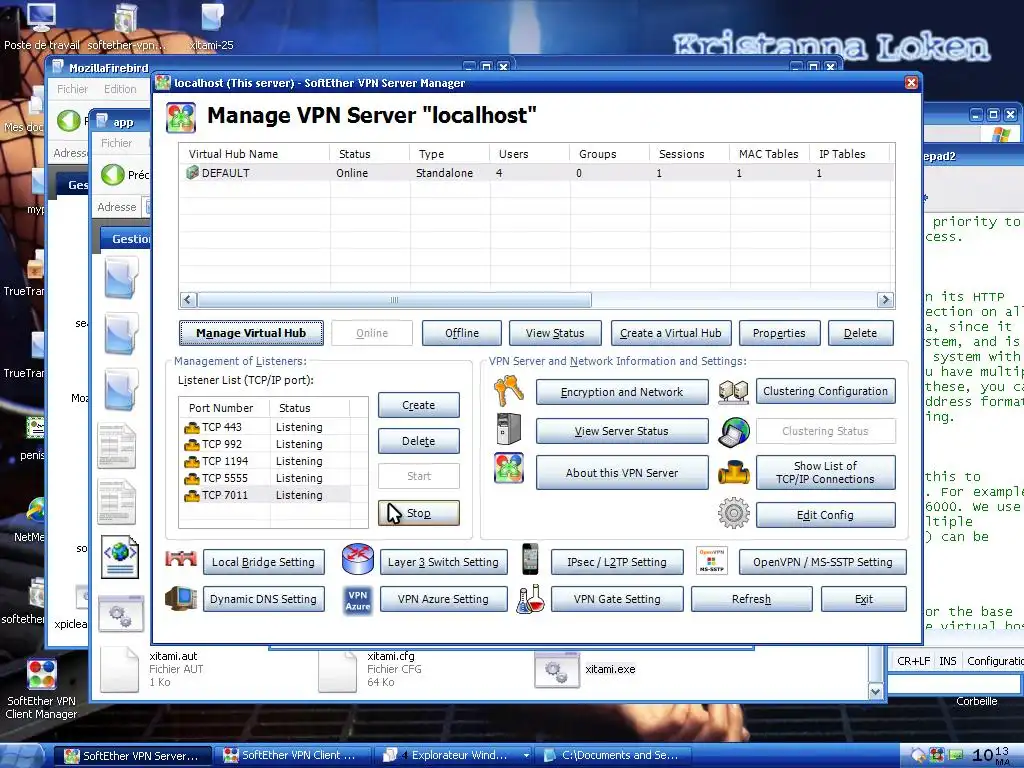
Task: Refresh the server manager view
Action: click(x=752, y=599)
